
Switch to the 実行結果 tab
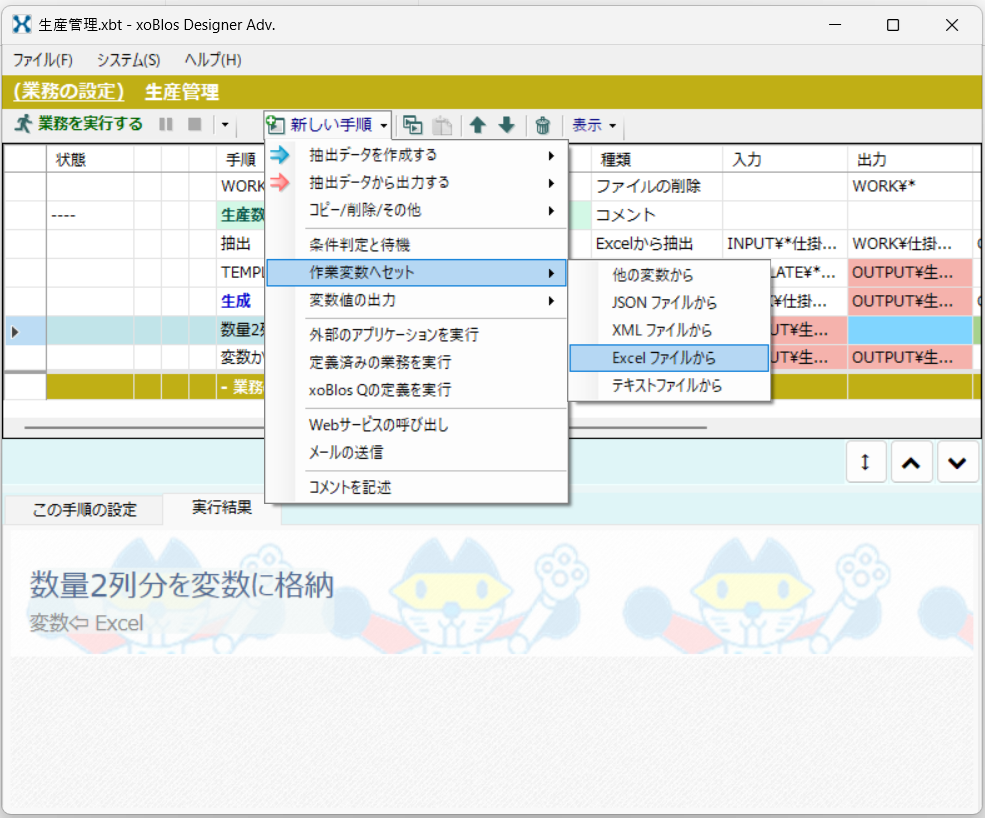[222, 508]
